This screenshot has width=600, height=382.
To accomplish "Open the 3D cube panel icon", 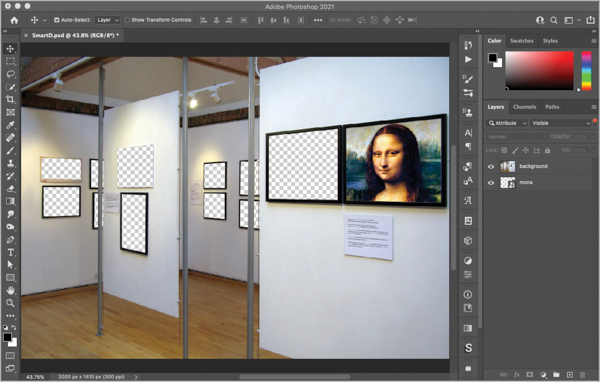I will 468,241.
